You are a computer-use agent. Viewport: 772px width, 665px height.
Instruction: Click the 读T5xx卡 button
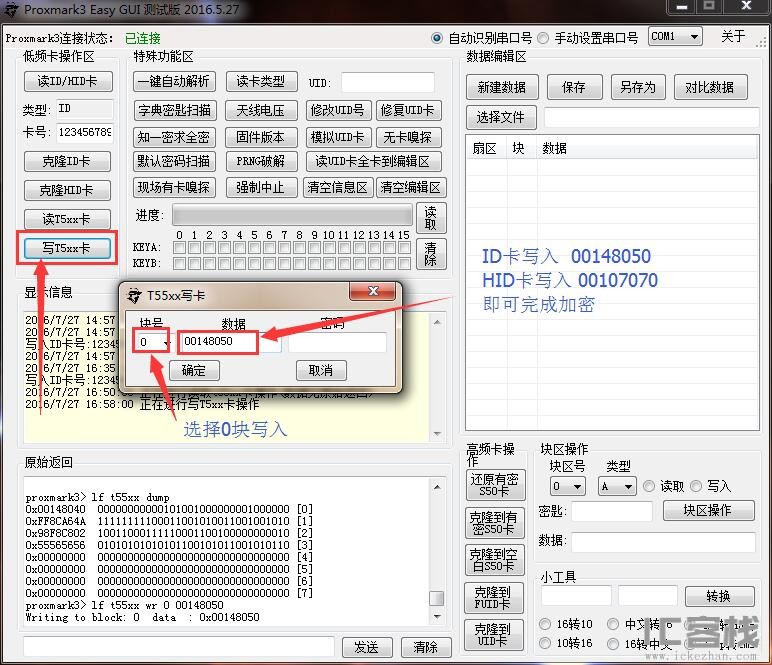tap(67, 219)
